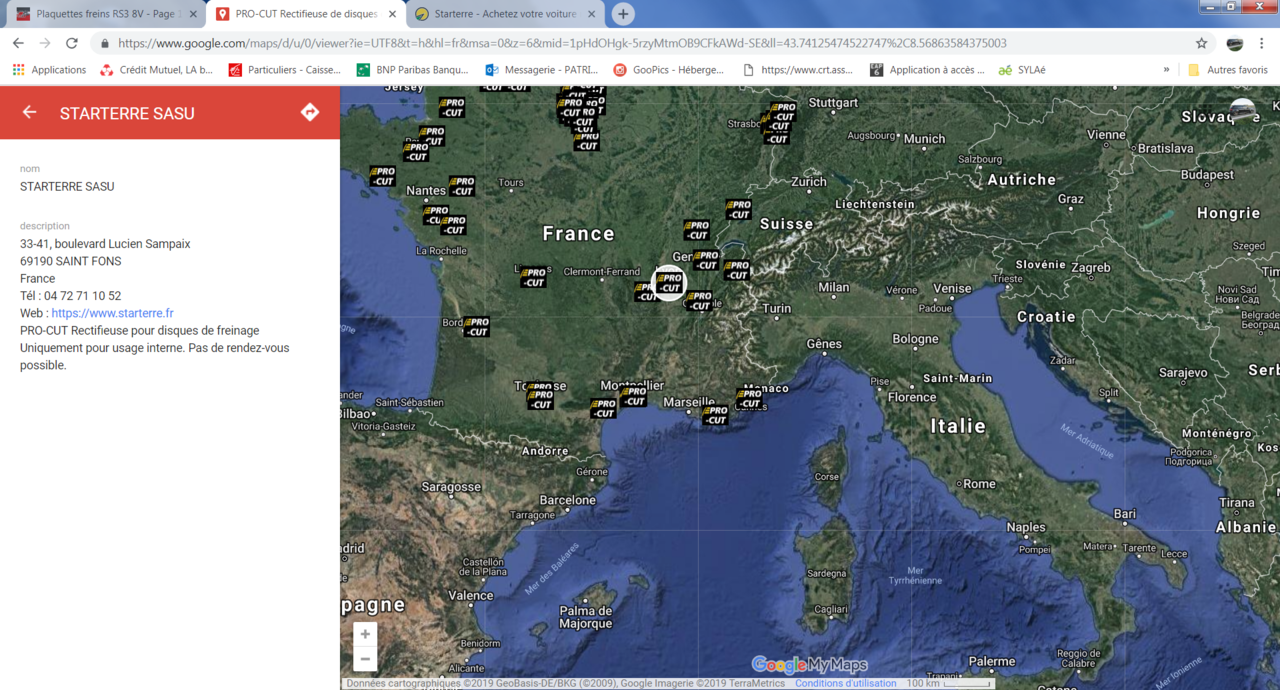Expand the bookmarks overflow chevron
Screen dimensions: 1280x690
[1166, 70]
